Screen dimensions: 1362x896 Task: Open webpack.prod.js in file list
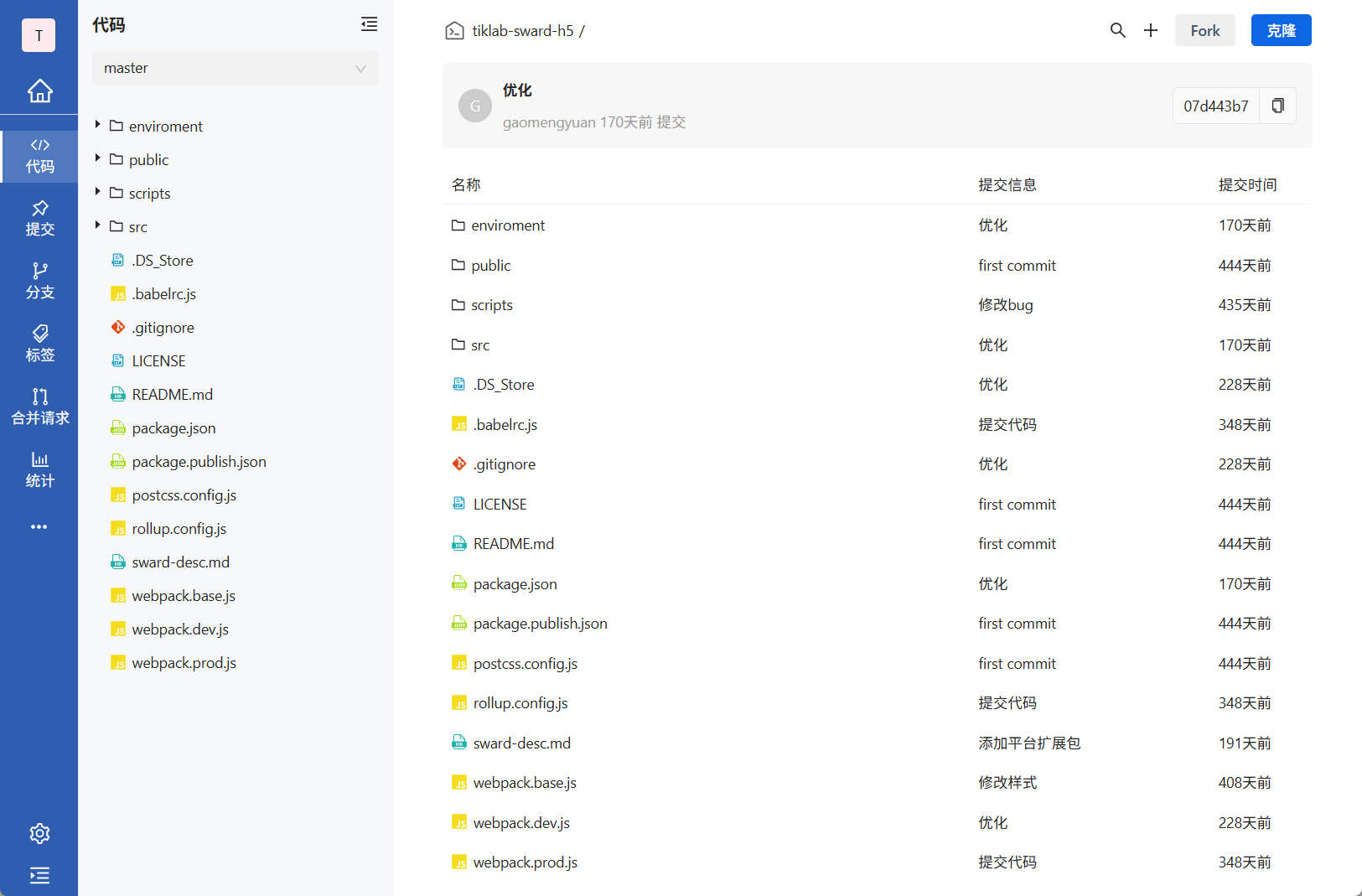tap(526, 862)
